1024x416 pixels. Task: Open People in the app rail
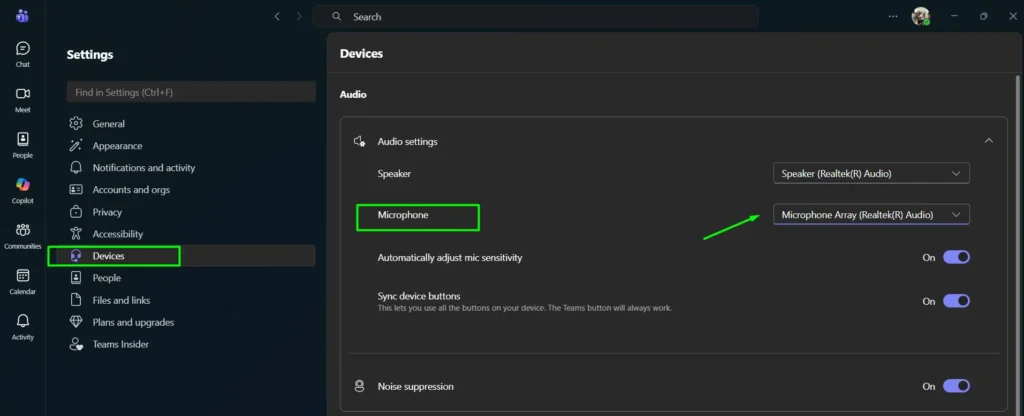[23, 145]
